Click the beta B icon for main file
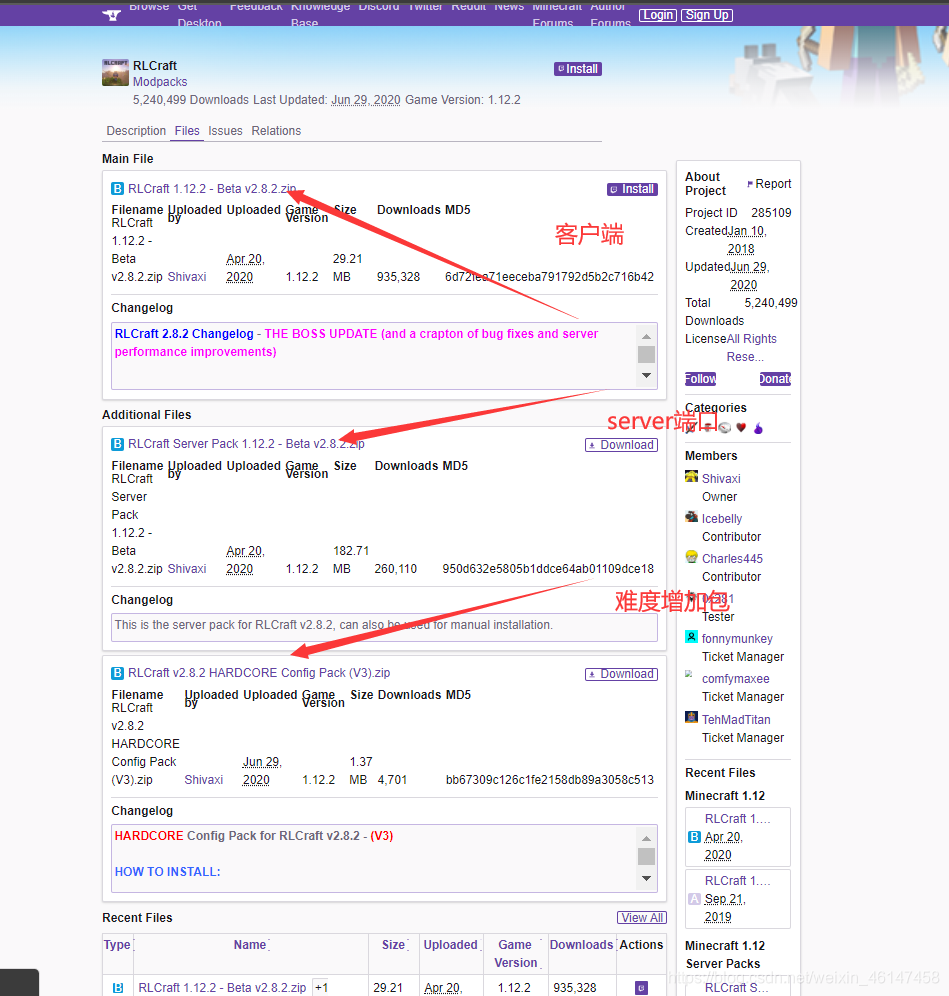Image resolution: width=949 pixels, height=996 pixels. (118, 189)
